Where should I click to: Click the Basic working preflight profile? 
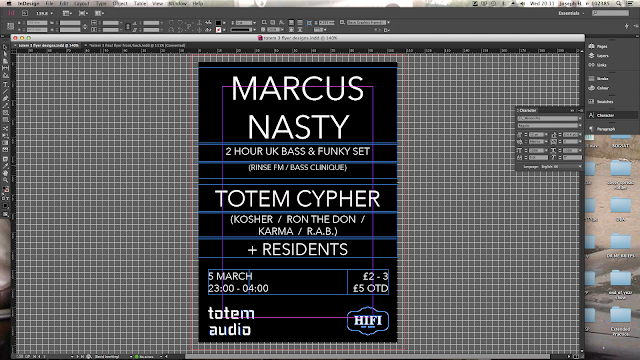click(107, 356)
